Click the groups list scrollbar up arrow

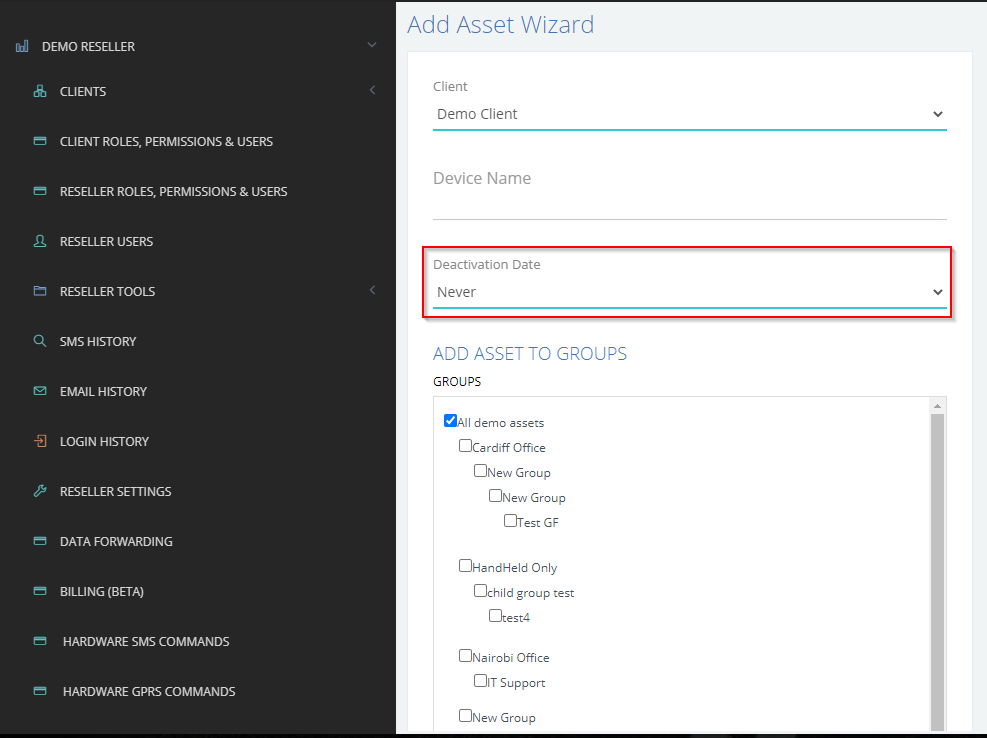937,406
